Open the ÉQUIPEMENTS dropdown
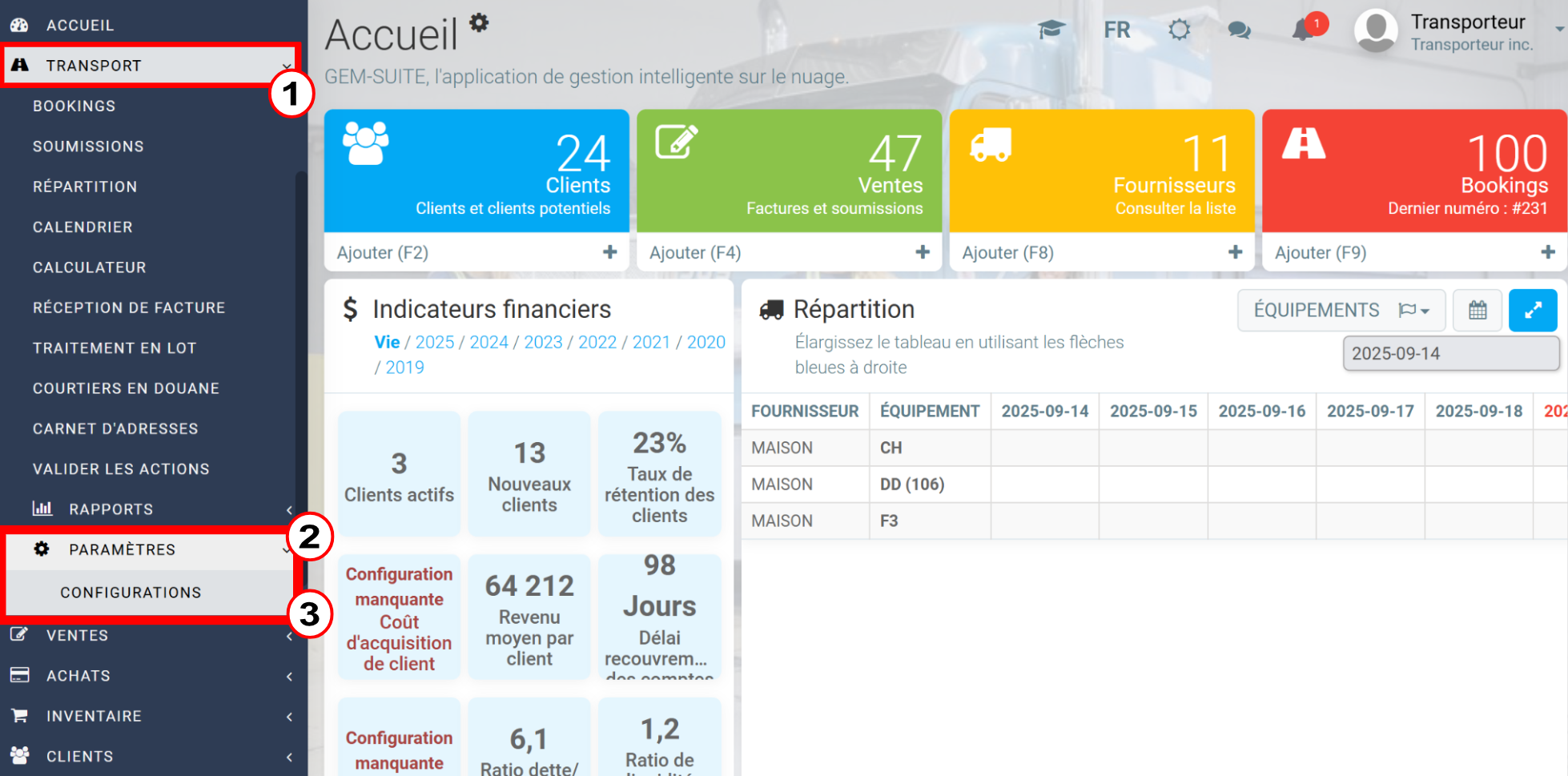Screen dimensions: 1568x776 pos(1341,311)
